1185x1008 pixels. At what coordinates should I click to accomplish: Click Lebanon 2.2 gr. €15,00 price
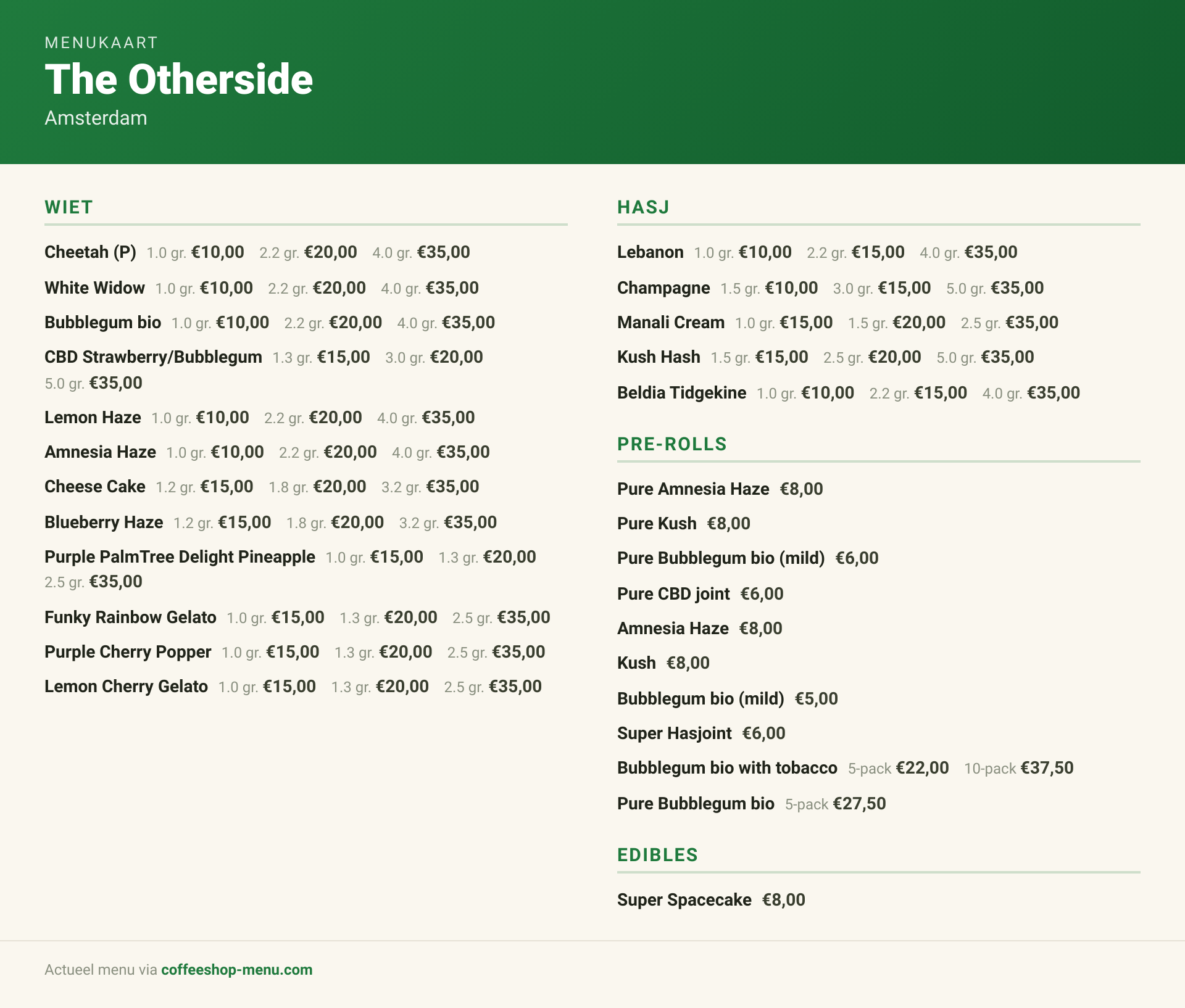coord(856,252)
